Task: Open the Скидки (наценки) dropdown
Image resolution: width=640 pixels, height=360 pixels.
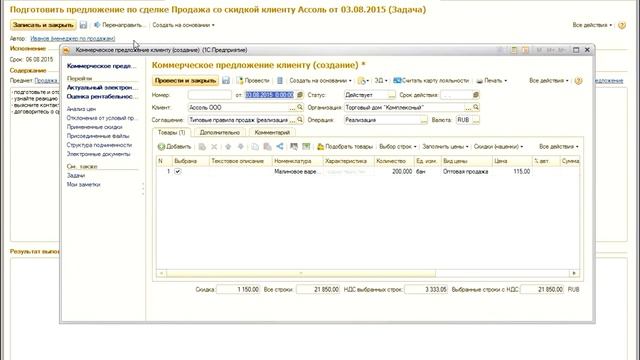Action: click(498, 147)
